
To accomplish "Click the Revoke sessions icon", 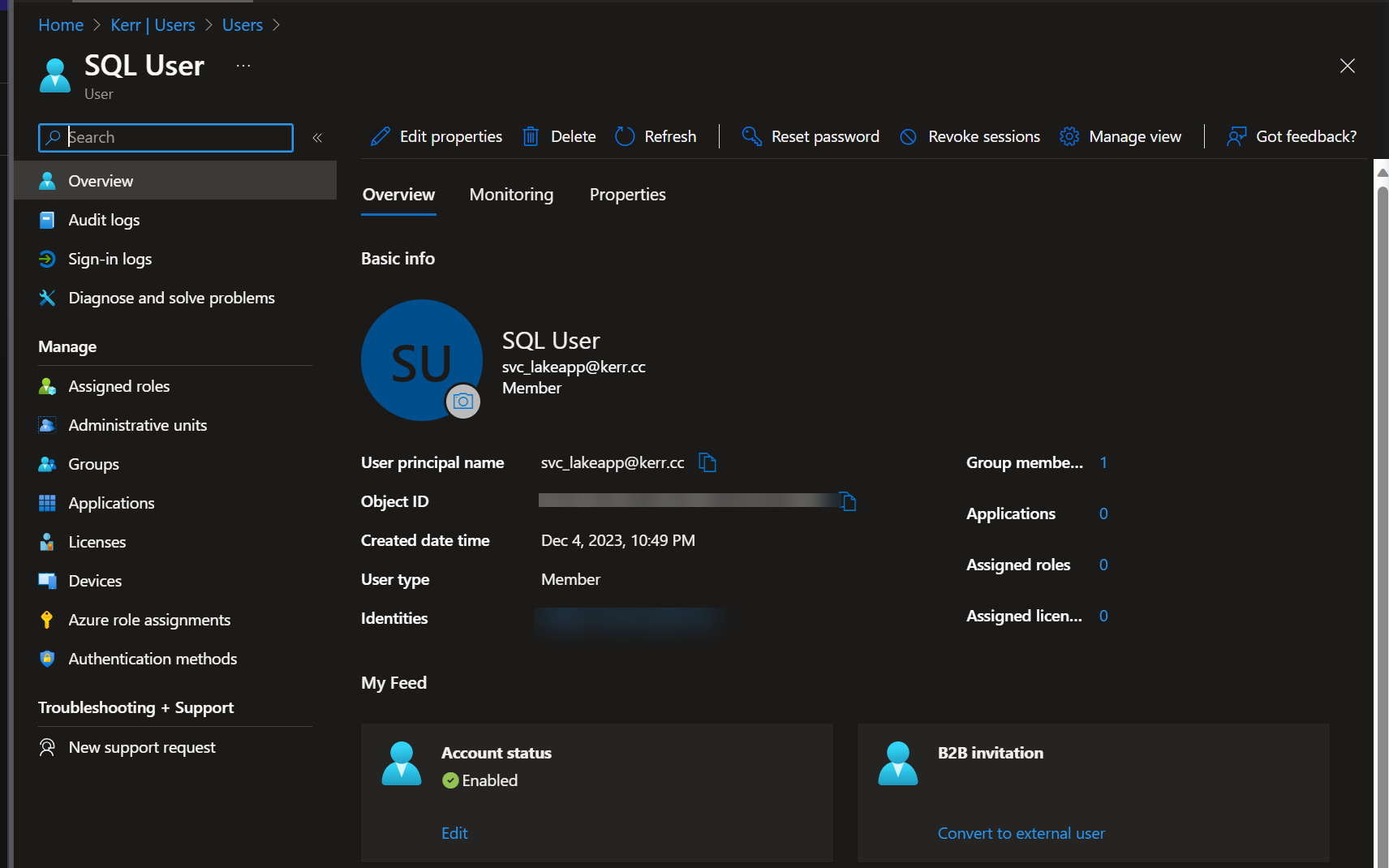I will [x=909, y=136].
